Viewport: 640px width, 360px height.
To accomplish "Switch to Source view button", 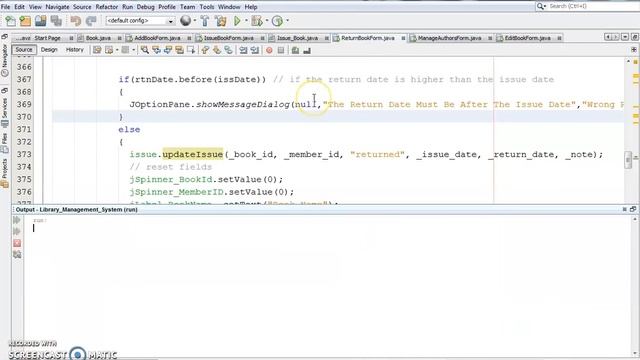I will (x=24, y=50).
